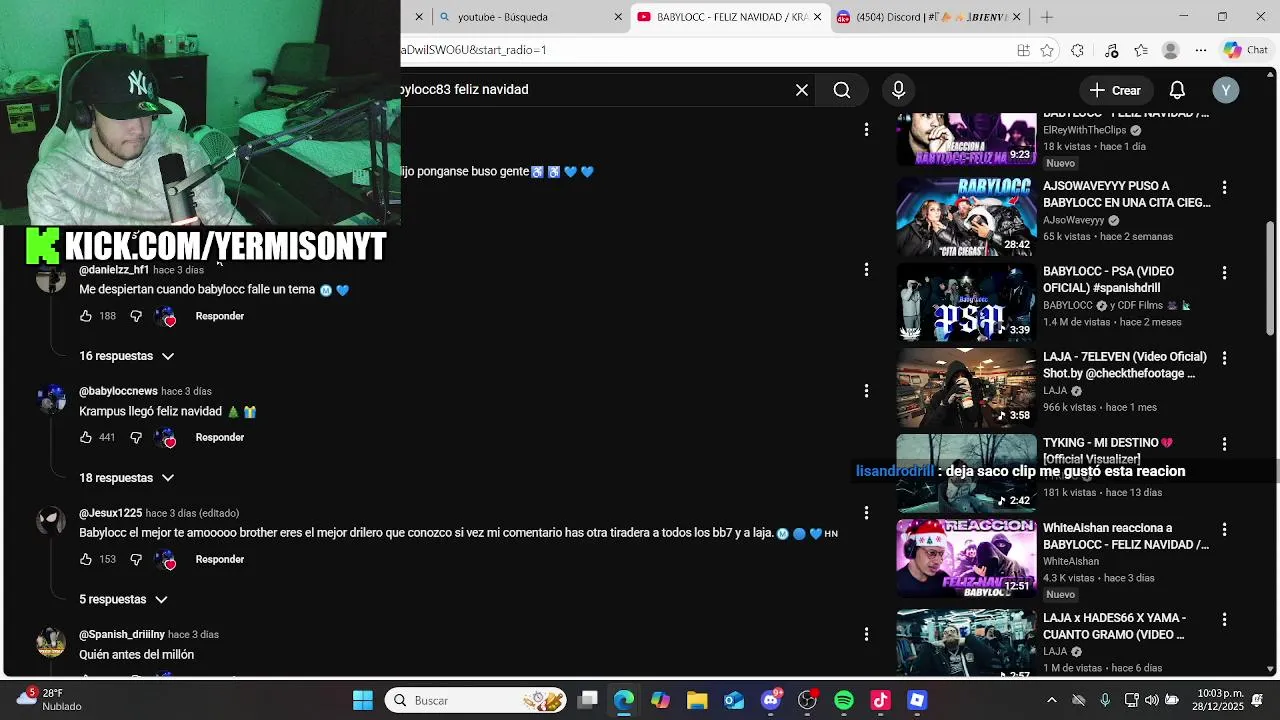Click the YouTube search magnifier button

(842, 90)
